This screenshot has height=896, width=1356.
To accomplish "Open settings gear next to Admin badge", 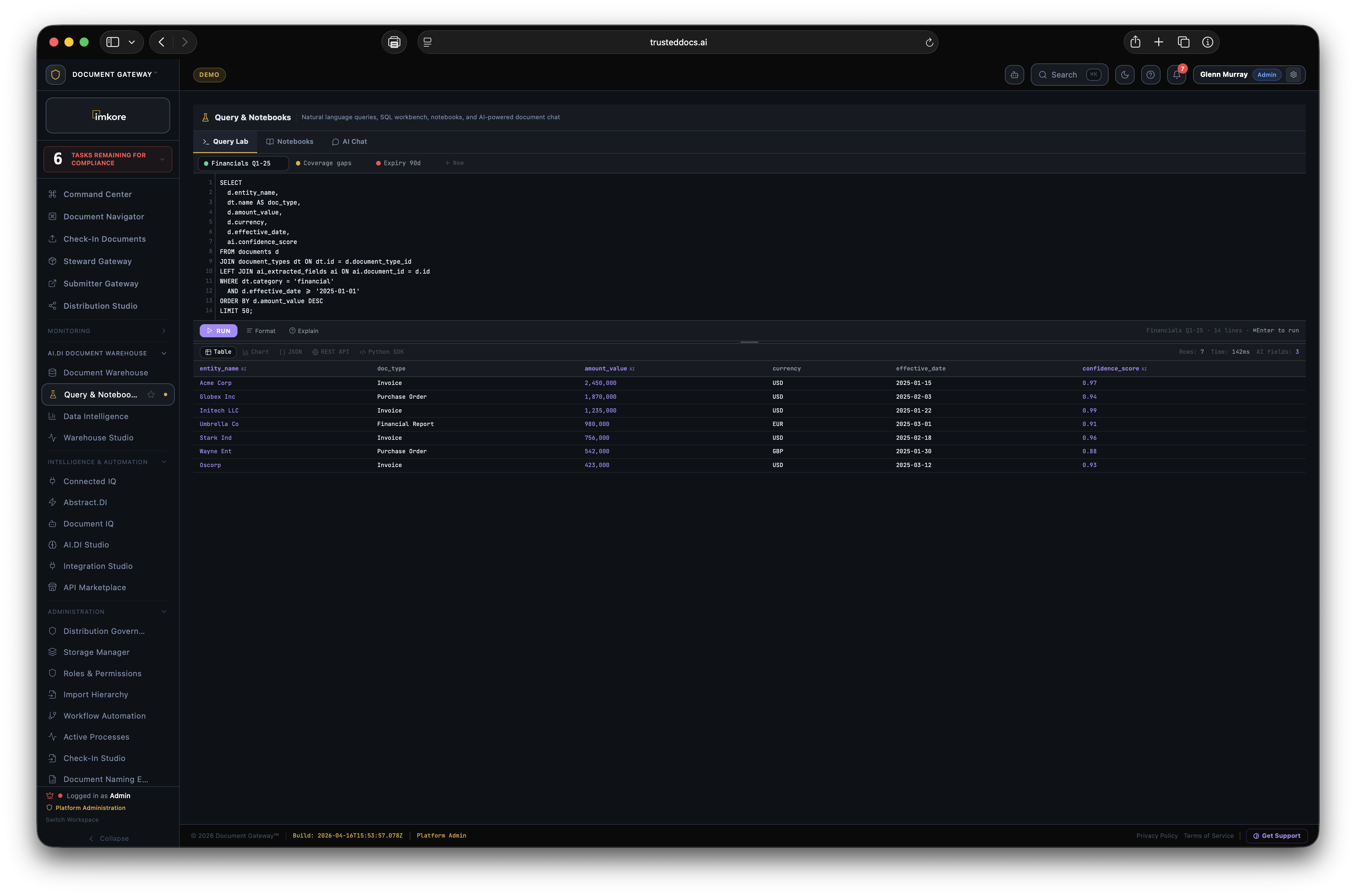I will tap(1293, 75).
